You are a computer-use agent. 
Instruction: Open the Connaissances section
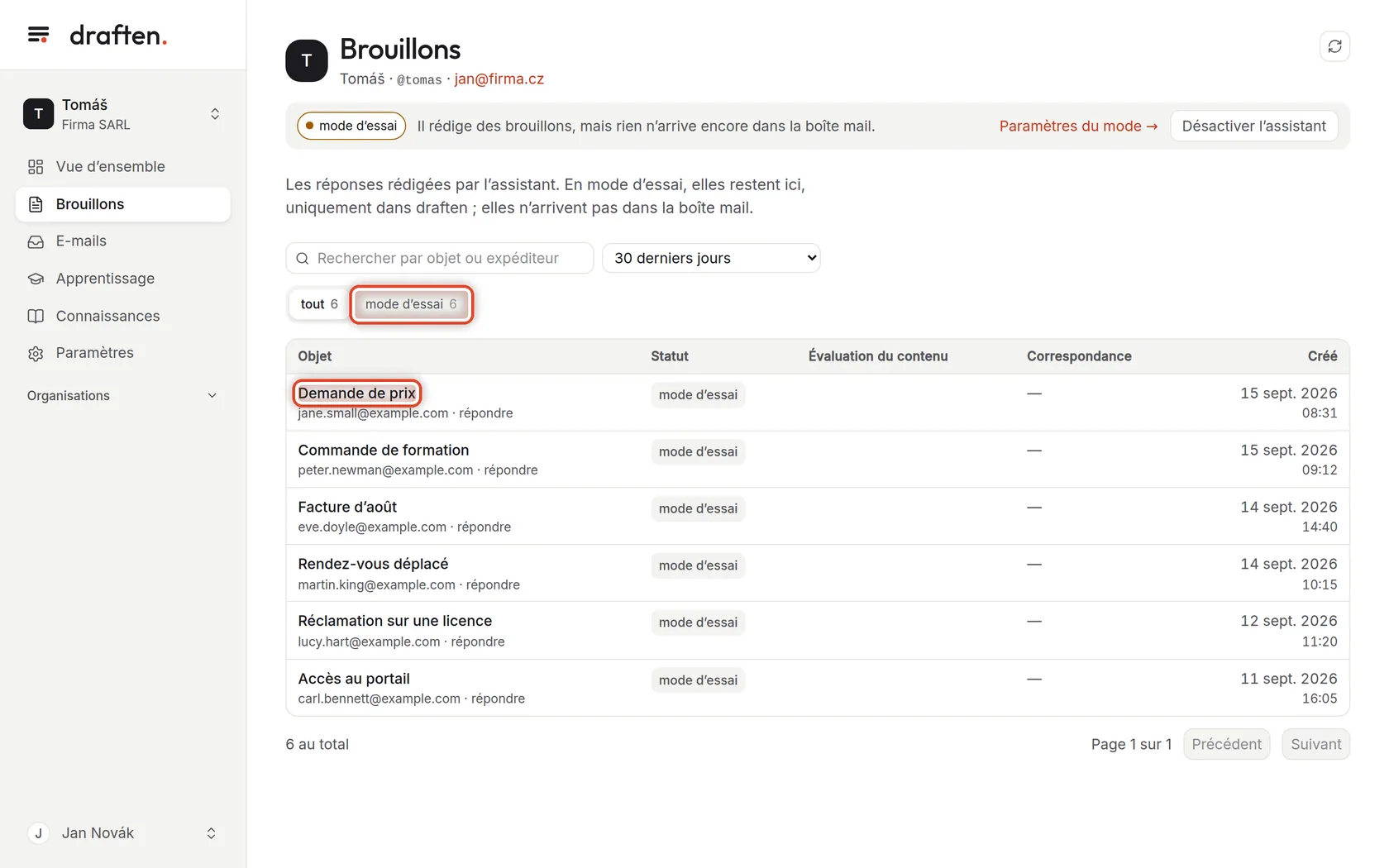(122, 316)
